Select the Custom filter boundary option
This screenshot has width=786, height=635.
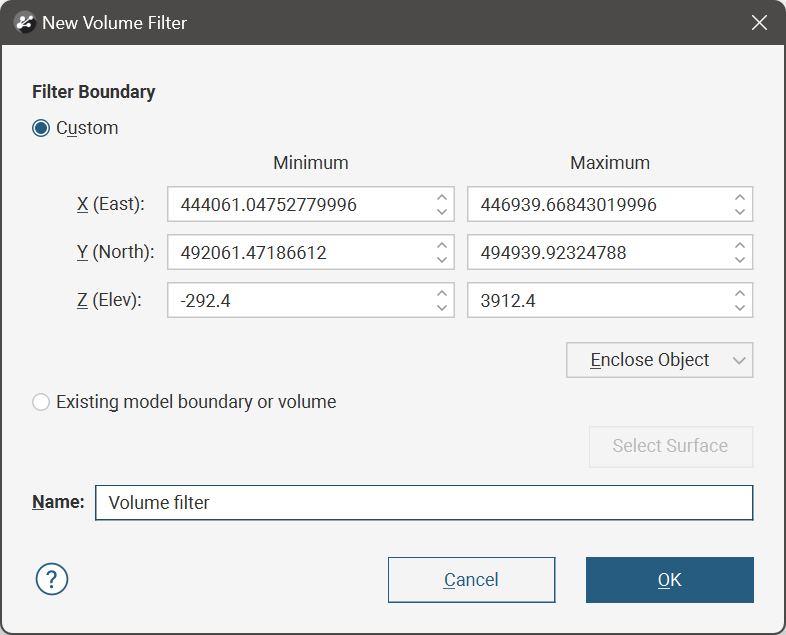tap(41, 128)
